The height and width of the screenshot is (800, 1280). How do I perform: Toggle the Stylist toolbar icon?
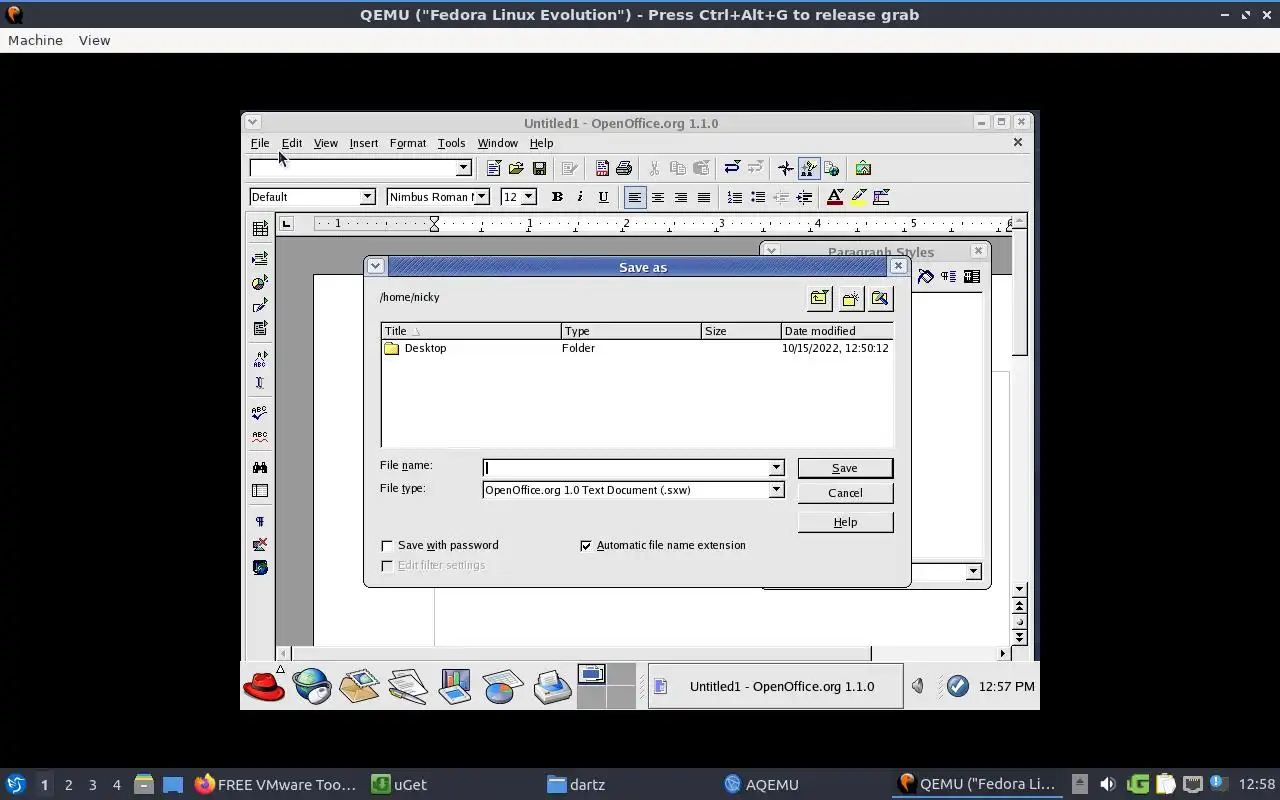(808, 168)
